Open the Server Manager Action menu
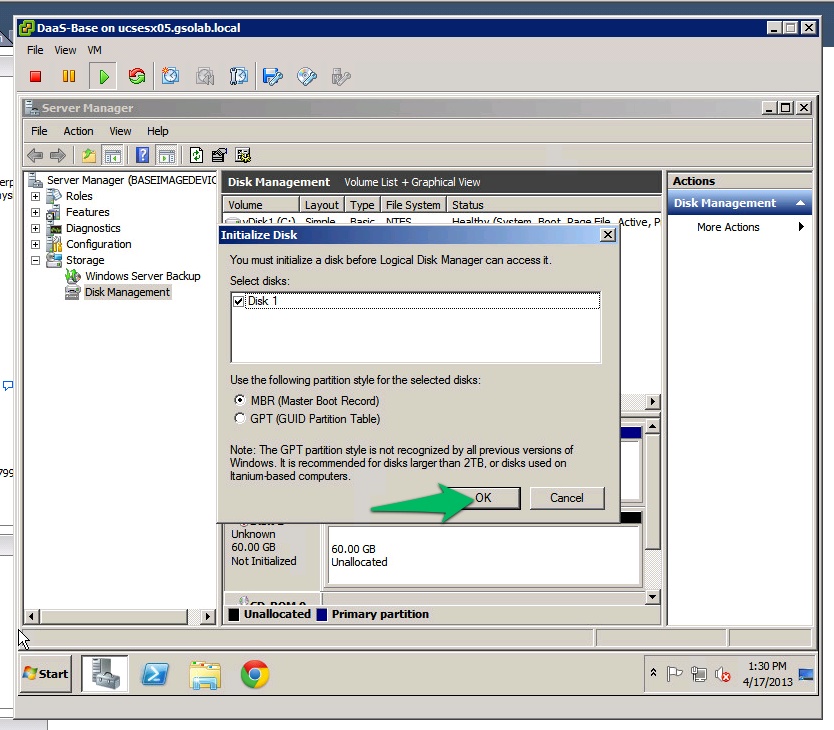 click(x=78, y=131)
